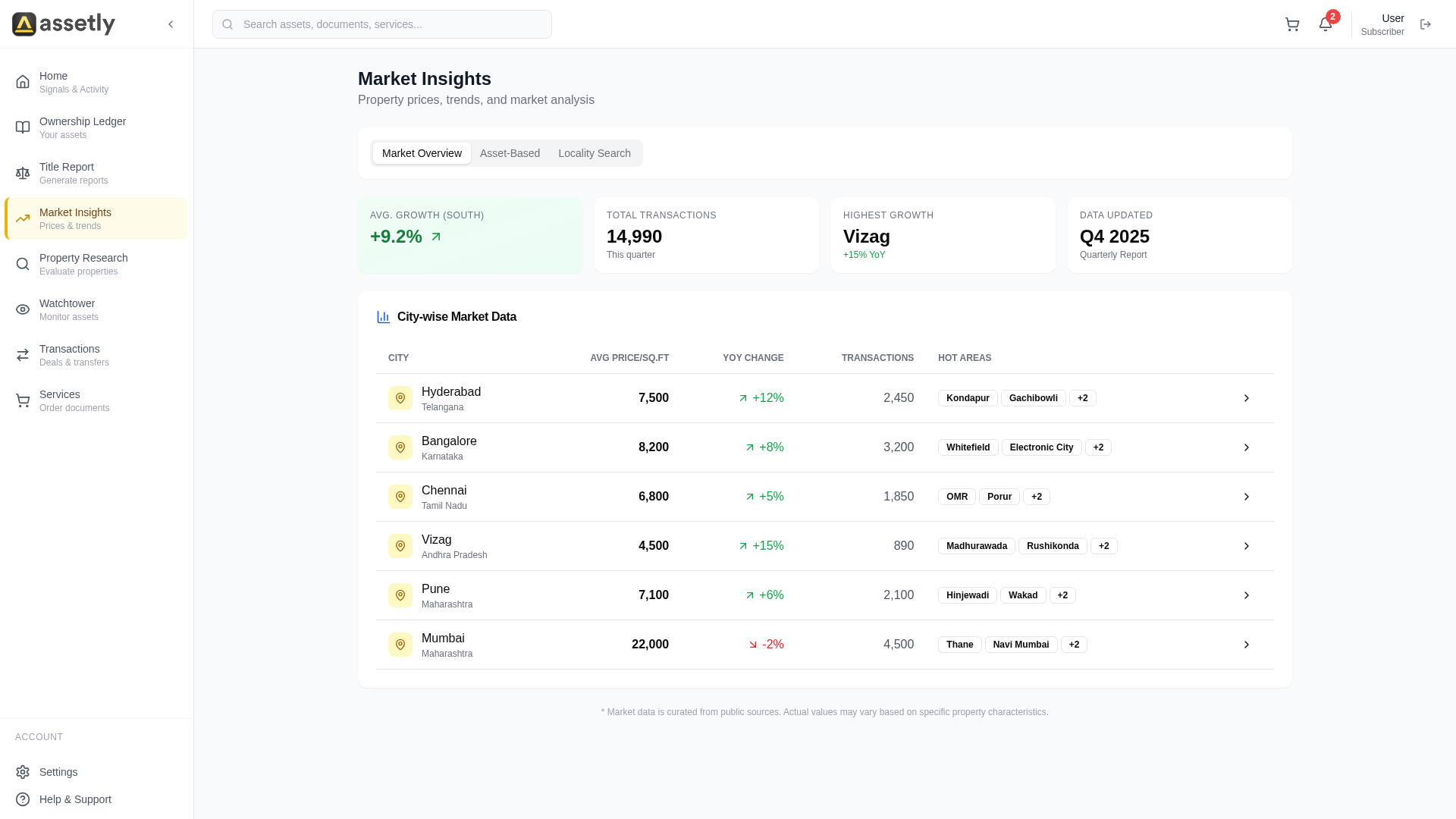Click the asset search input field
This screenshot has width=1456, height=819.
381,24
